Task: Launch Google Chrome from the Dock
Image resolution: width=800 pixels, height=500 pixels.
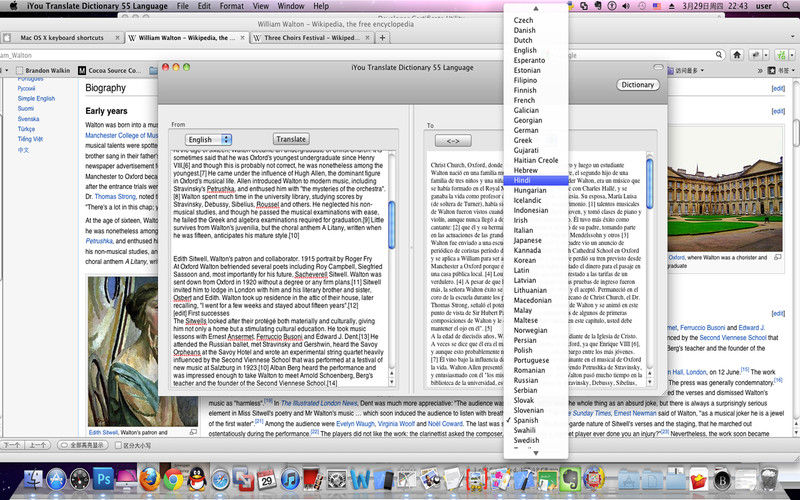Action: 173,480
